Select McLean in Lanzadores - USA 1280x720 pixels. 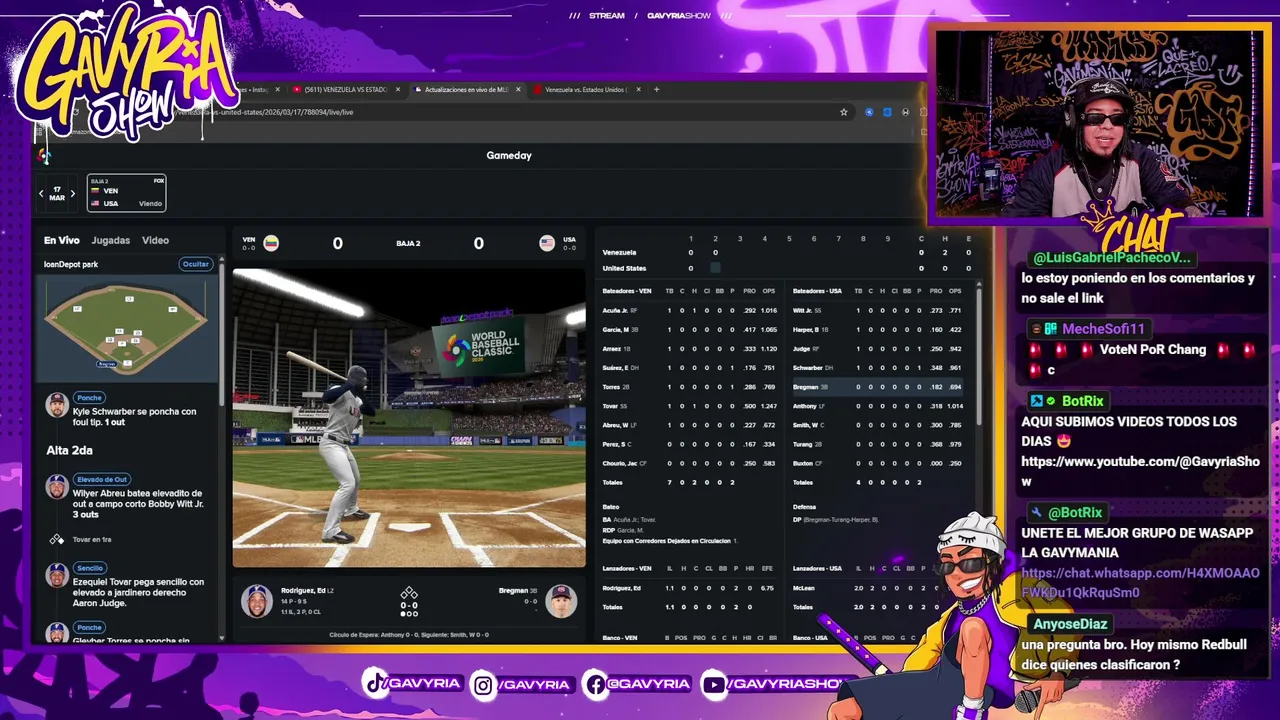pyautogui.click(x=805, y=588)
